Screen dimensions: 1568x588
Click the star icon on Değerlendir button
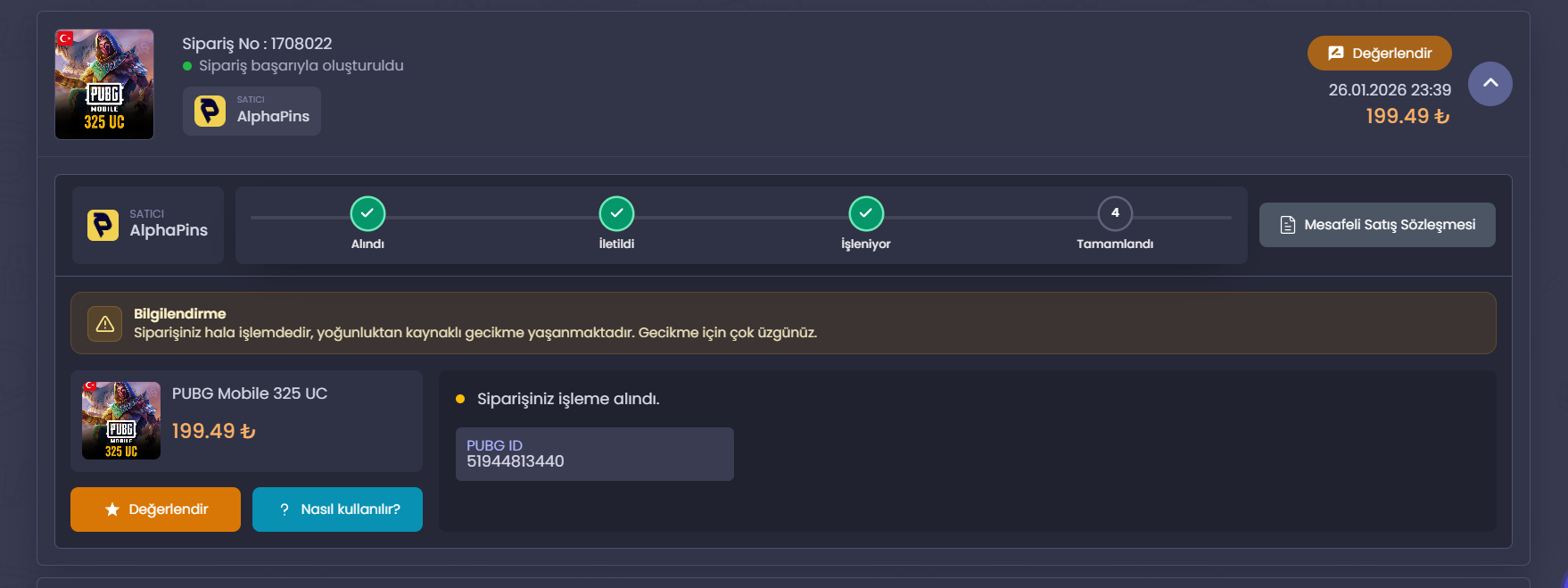(x=112, y=509)
